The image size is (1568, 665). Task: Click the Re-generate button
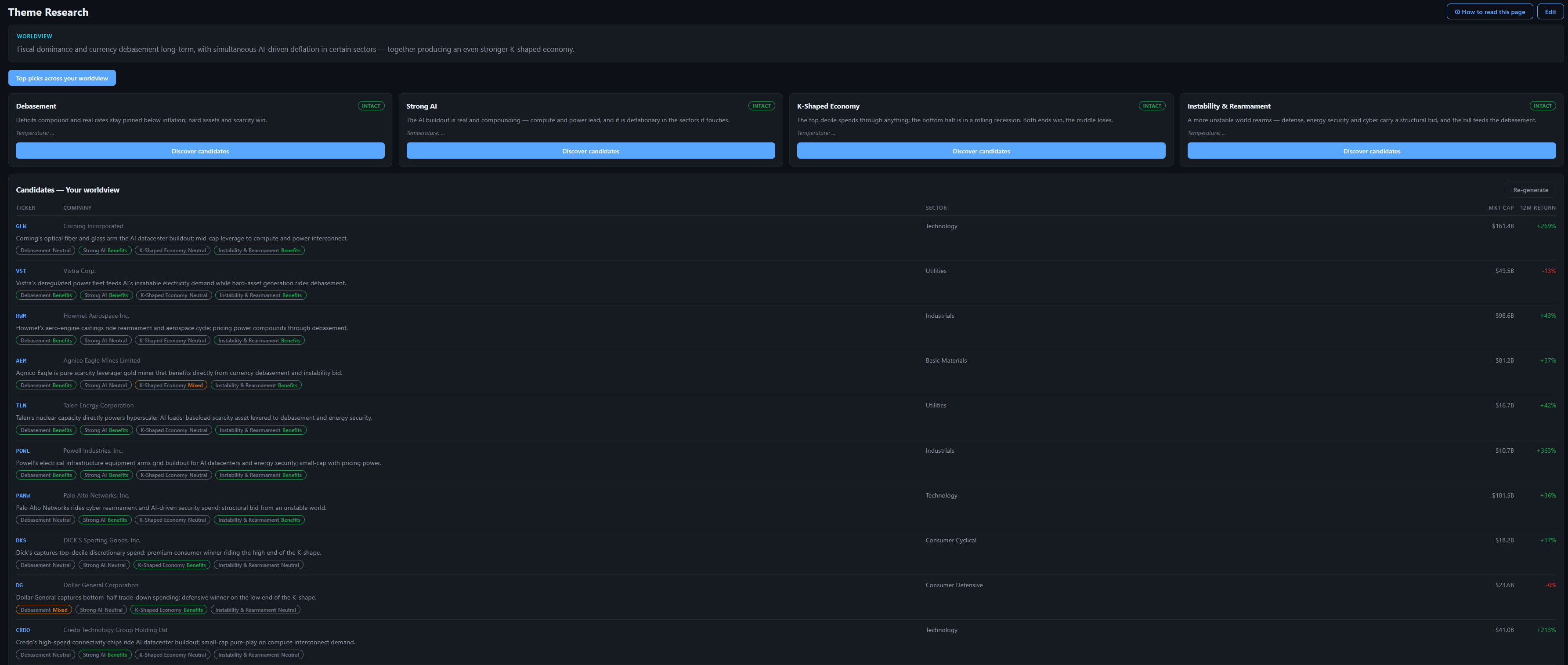tap(1530, 190)
